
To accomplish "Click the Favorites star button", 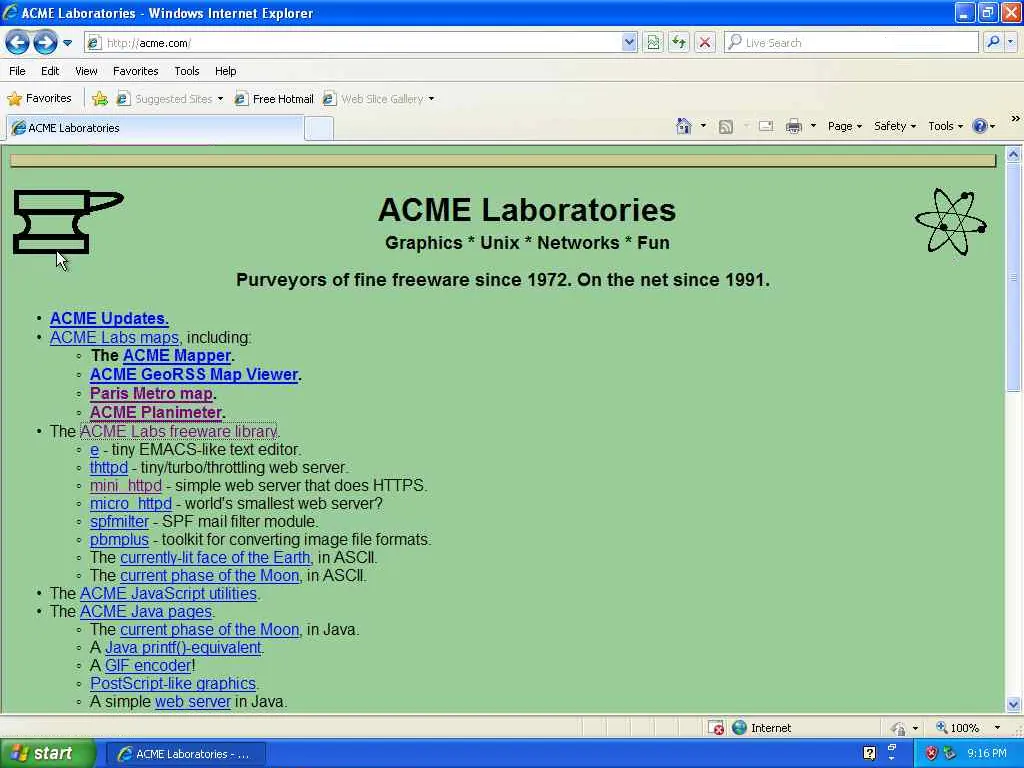I will coord(39,99).
